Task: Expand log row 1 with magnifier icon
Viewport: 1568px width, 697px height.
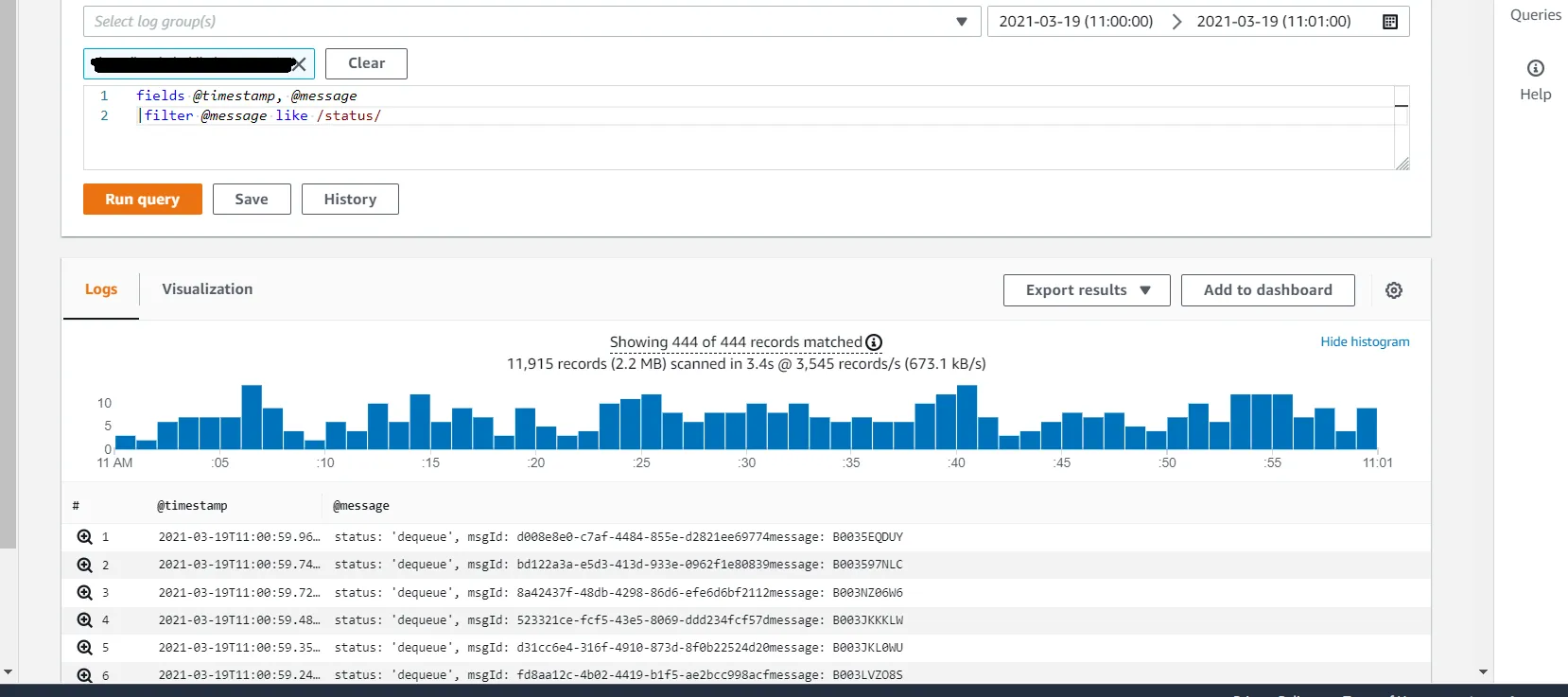Action: tap(84, 537)
